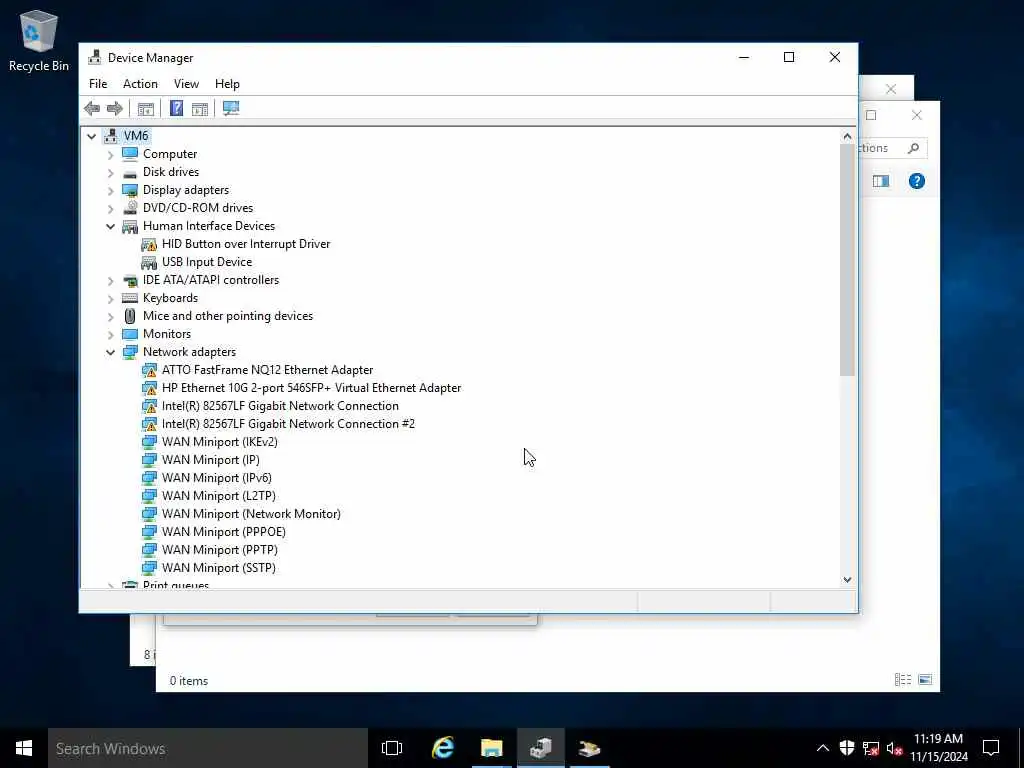This screenshot has width=1024, height=768.
Task: Expand the Disk drives node
Action: pyautogui.click(x=110, y=172)
